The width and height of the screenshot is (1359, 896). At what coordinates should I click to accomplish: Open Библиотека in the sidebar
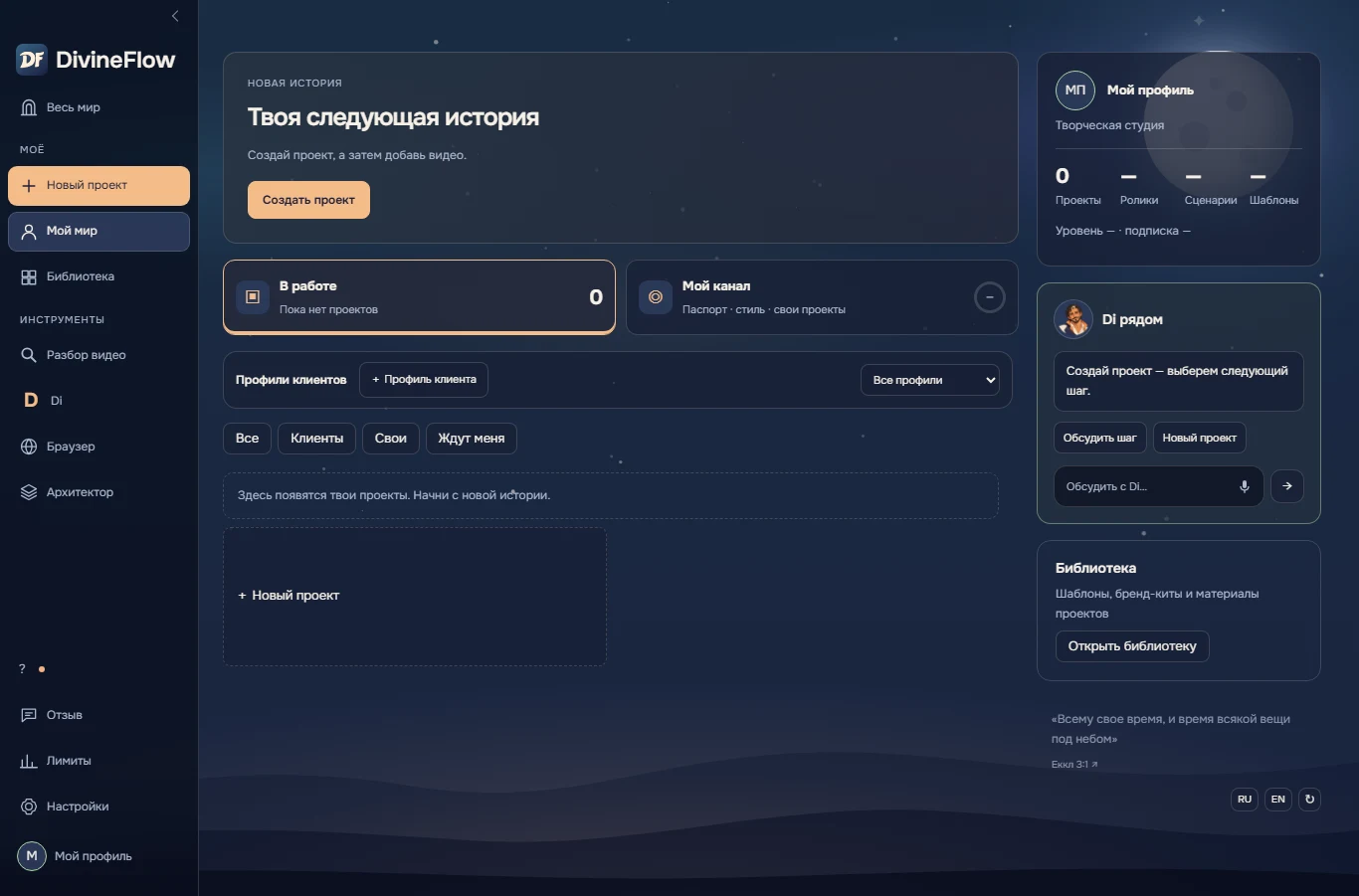[x=98, y=276]
